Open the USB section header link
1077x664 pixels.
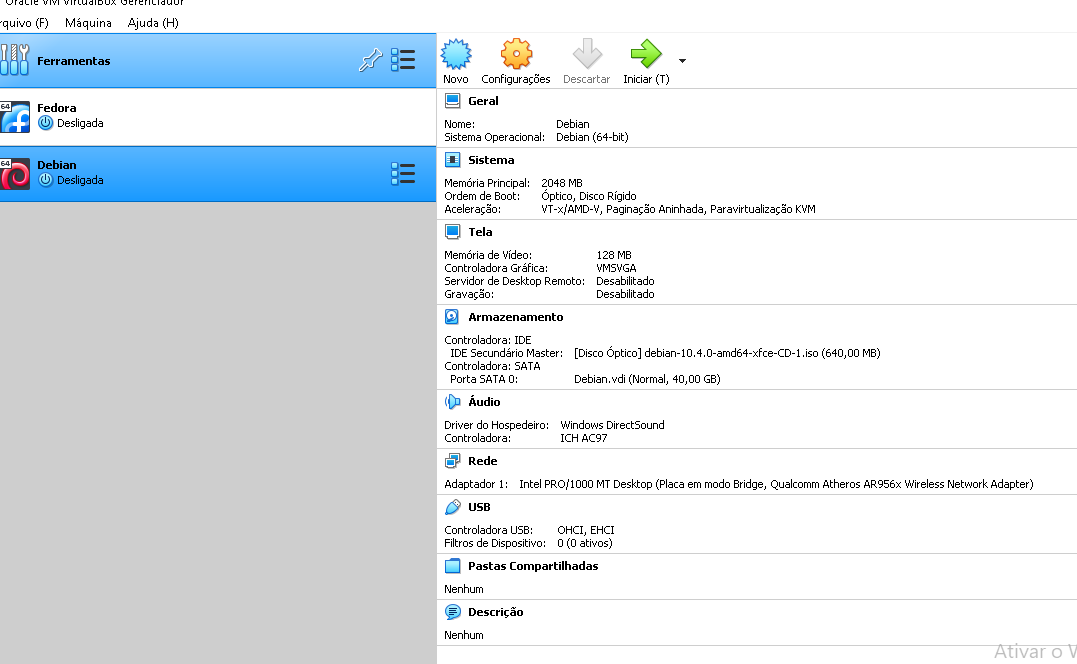pos(479,507)
